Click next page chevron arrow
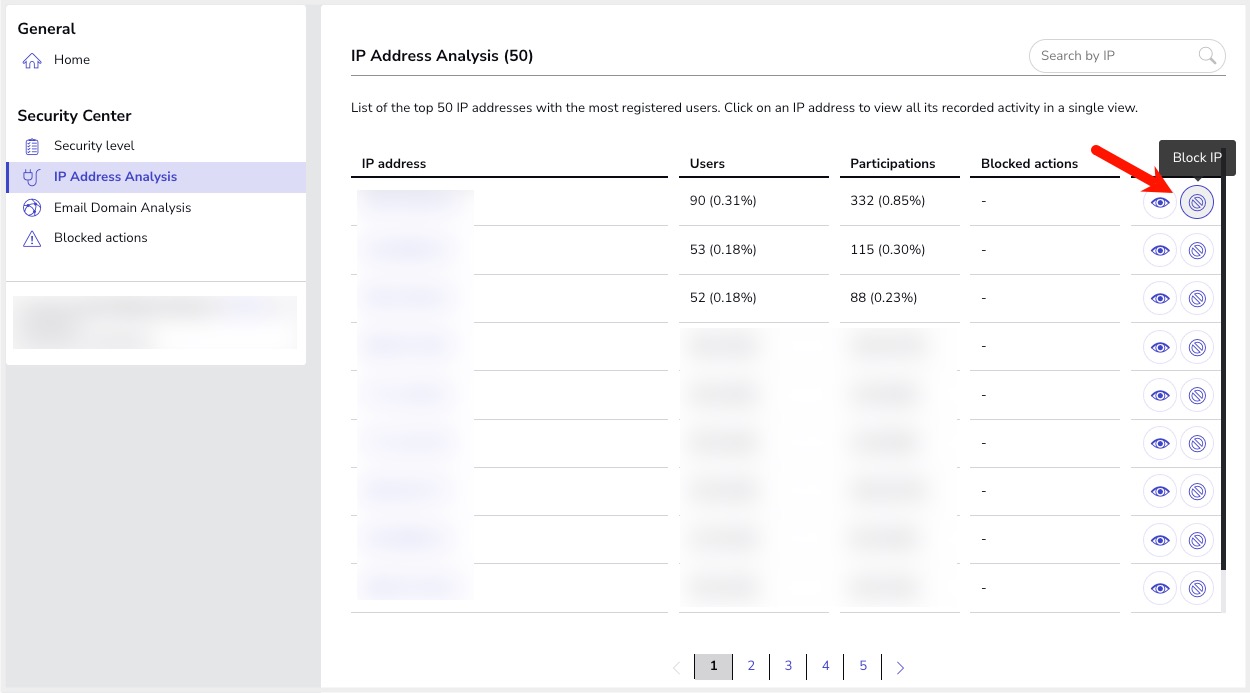 [900, 667]
